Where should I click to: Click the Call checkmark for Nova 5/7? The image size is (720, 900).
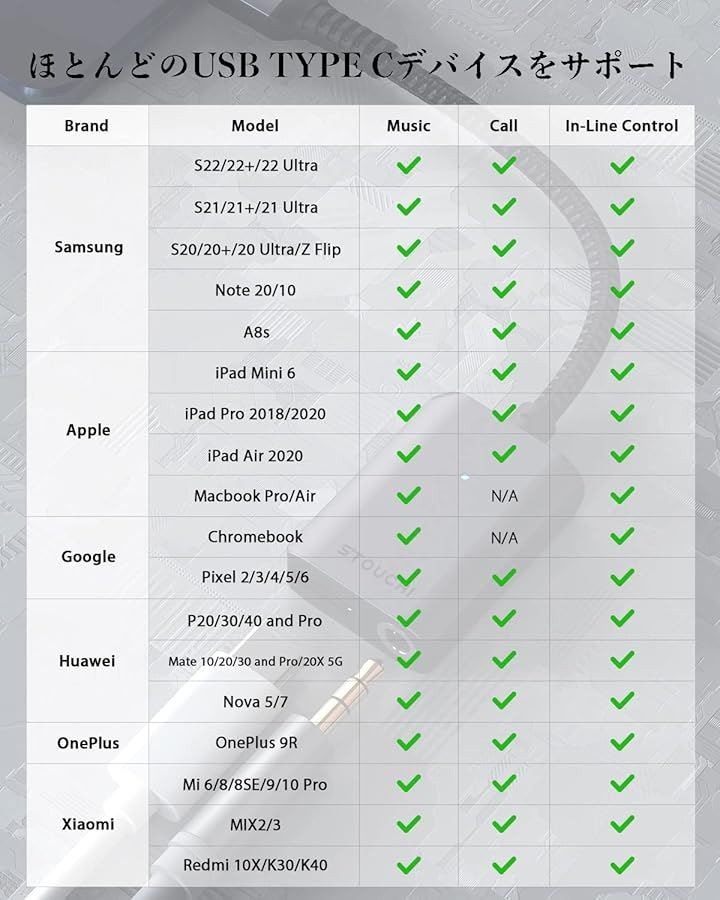(x=504, y=701)
